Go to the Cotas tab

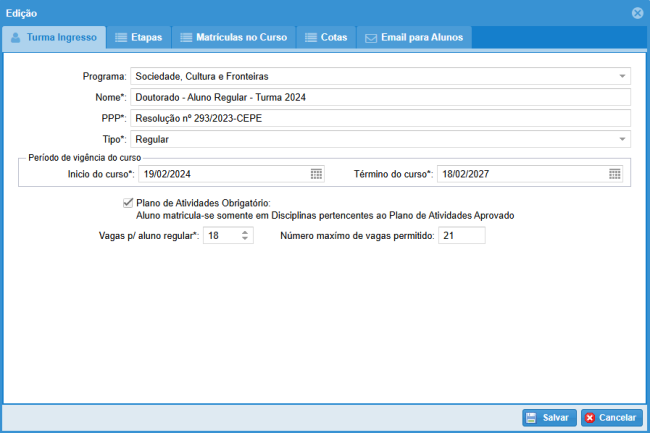(326, 38)
